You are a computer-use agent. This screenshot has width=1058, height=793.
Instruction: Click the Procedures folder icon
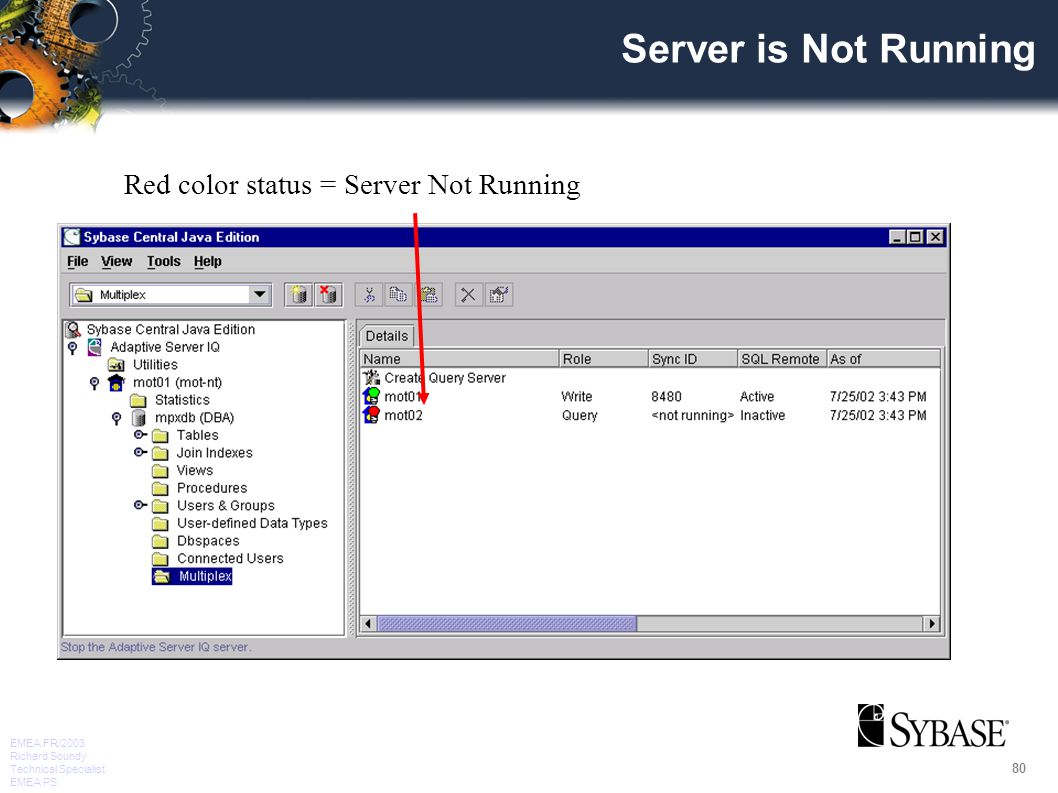160,488
